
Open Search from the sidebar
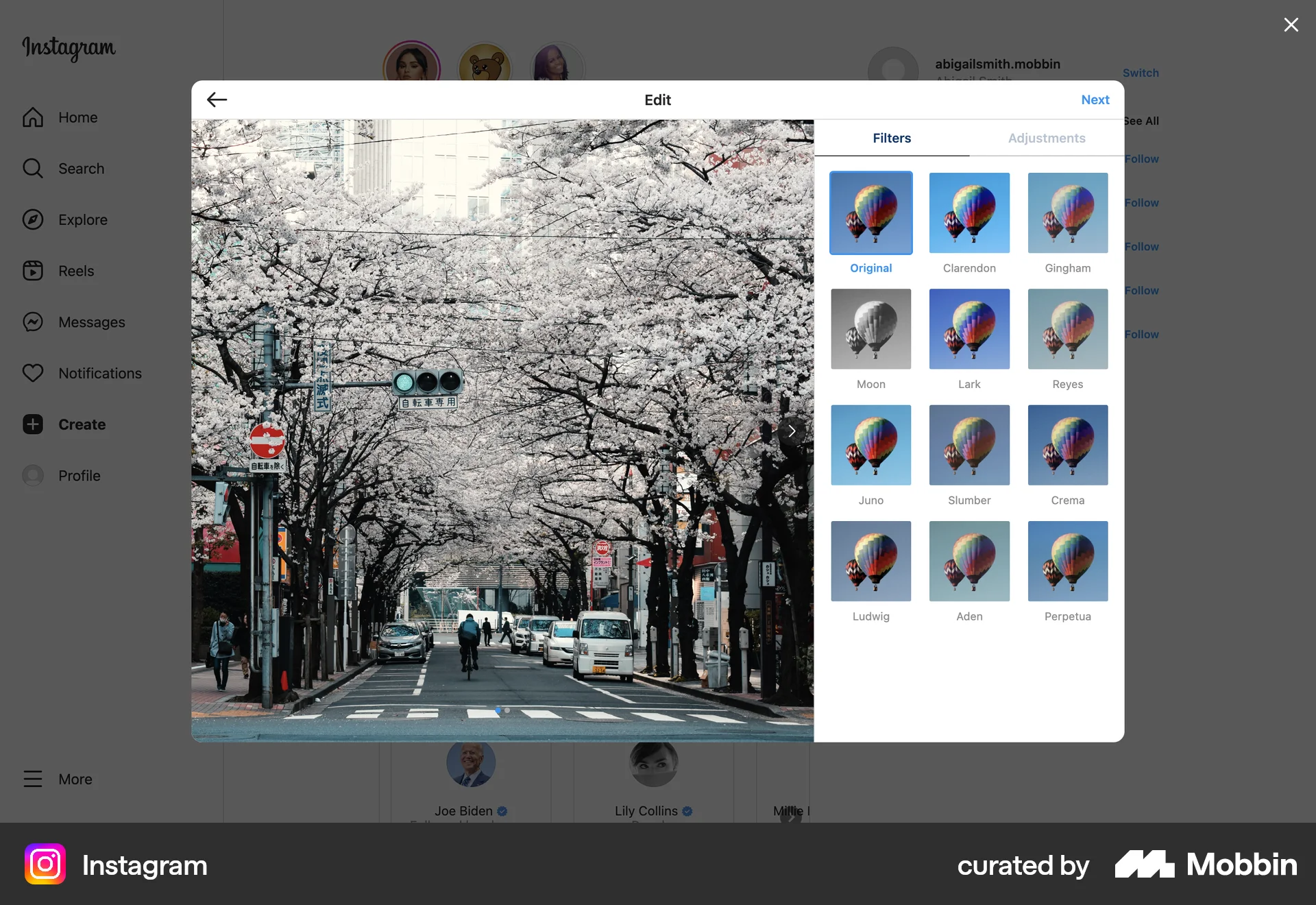81,168
